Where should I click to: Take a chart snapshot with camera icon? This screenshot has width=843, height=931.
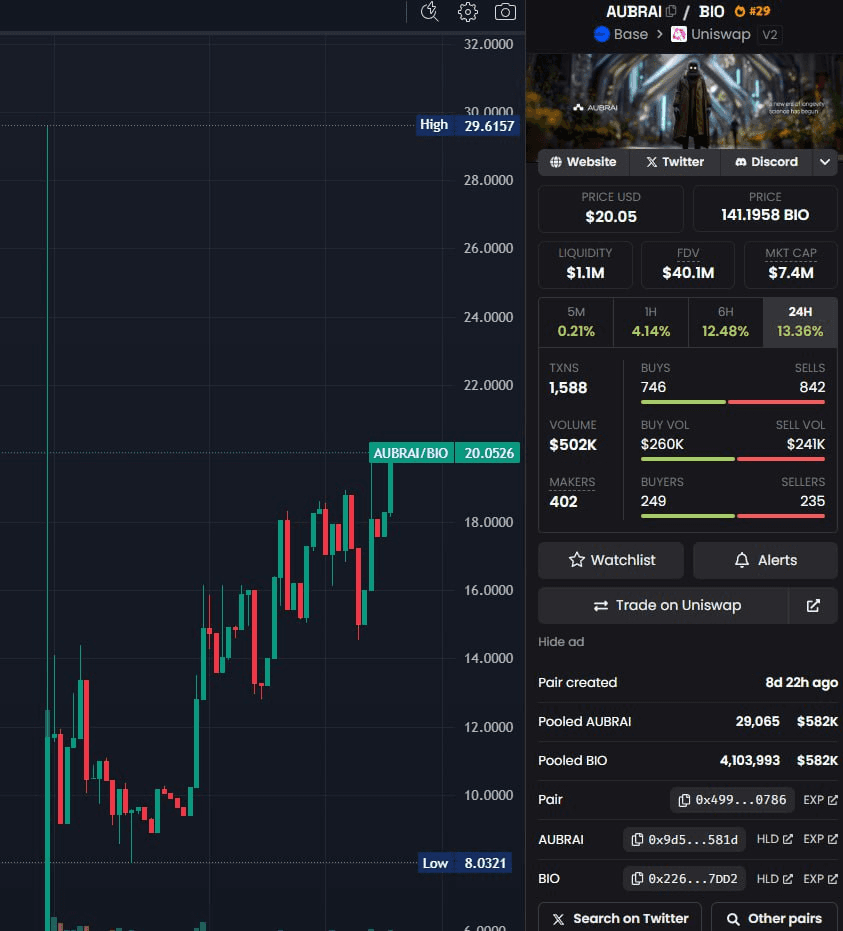[x=505, y=12]
